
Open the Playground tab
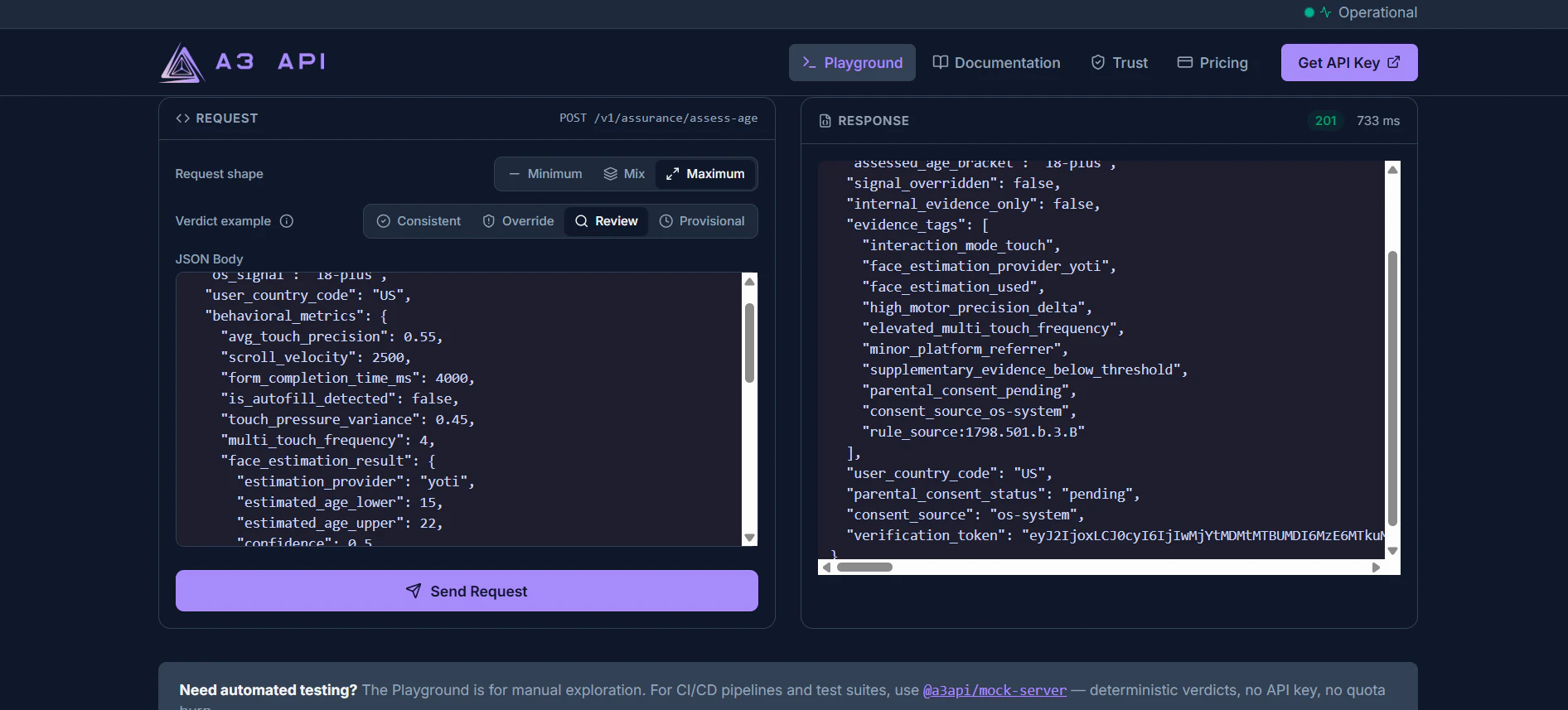852,63
